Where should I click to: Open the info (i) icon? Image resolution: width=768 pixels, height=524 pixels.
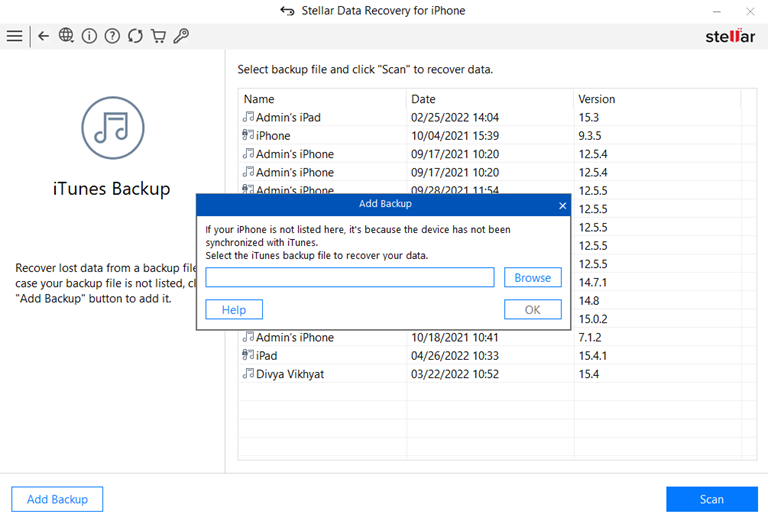[89, 36]
